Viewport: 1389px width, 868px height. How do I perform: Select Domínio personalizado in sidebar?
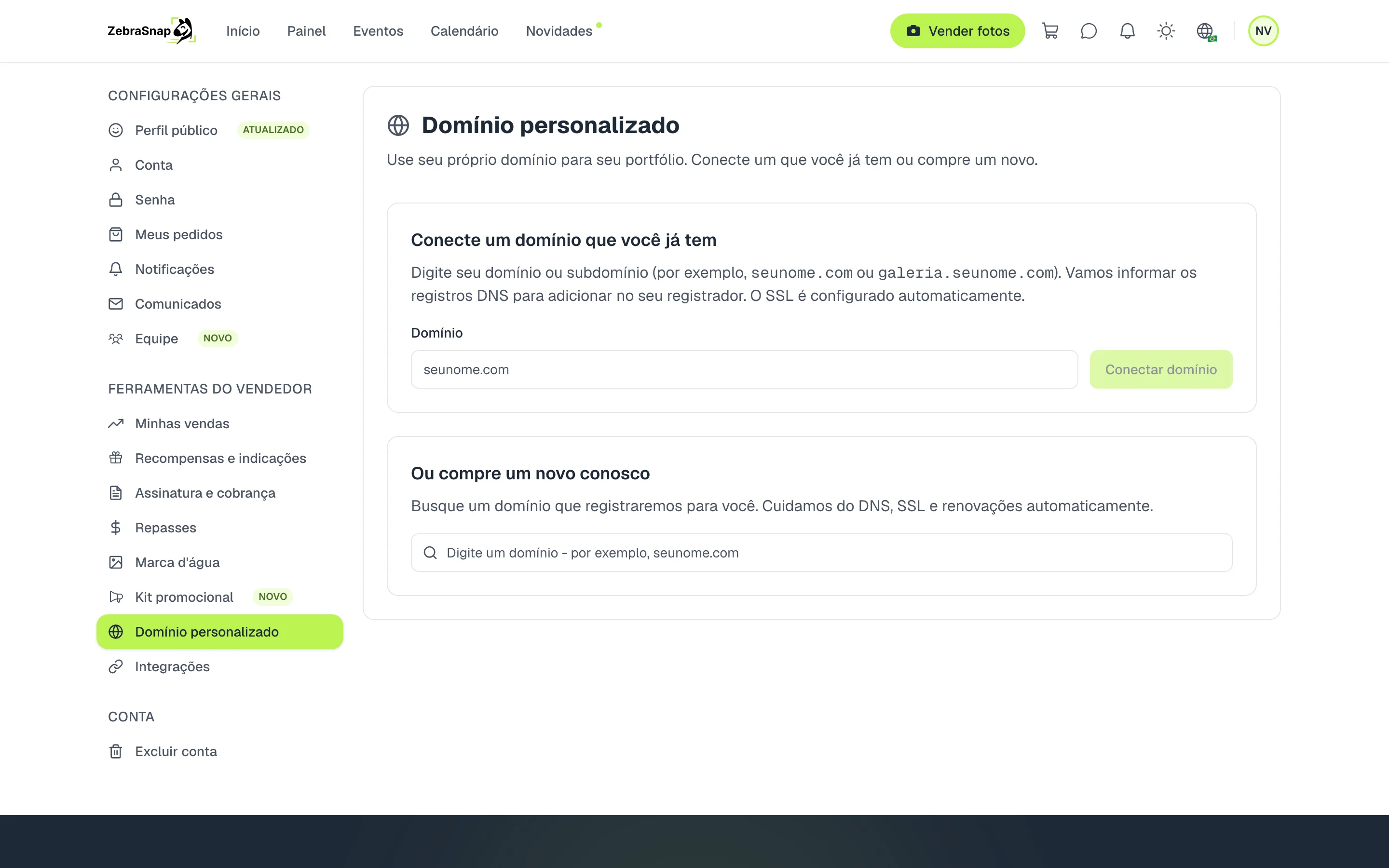pyautogui.click(x=220, y=632)
